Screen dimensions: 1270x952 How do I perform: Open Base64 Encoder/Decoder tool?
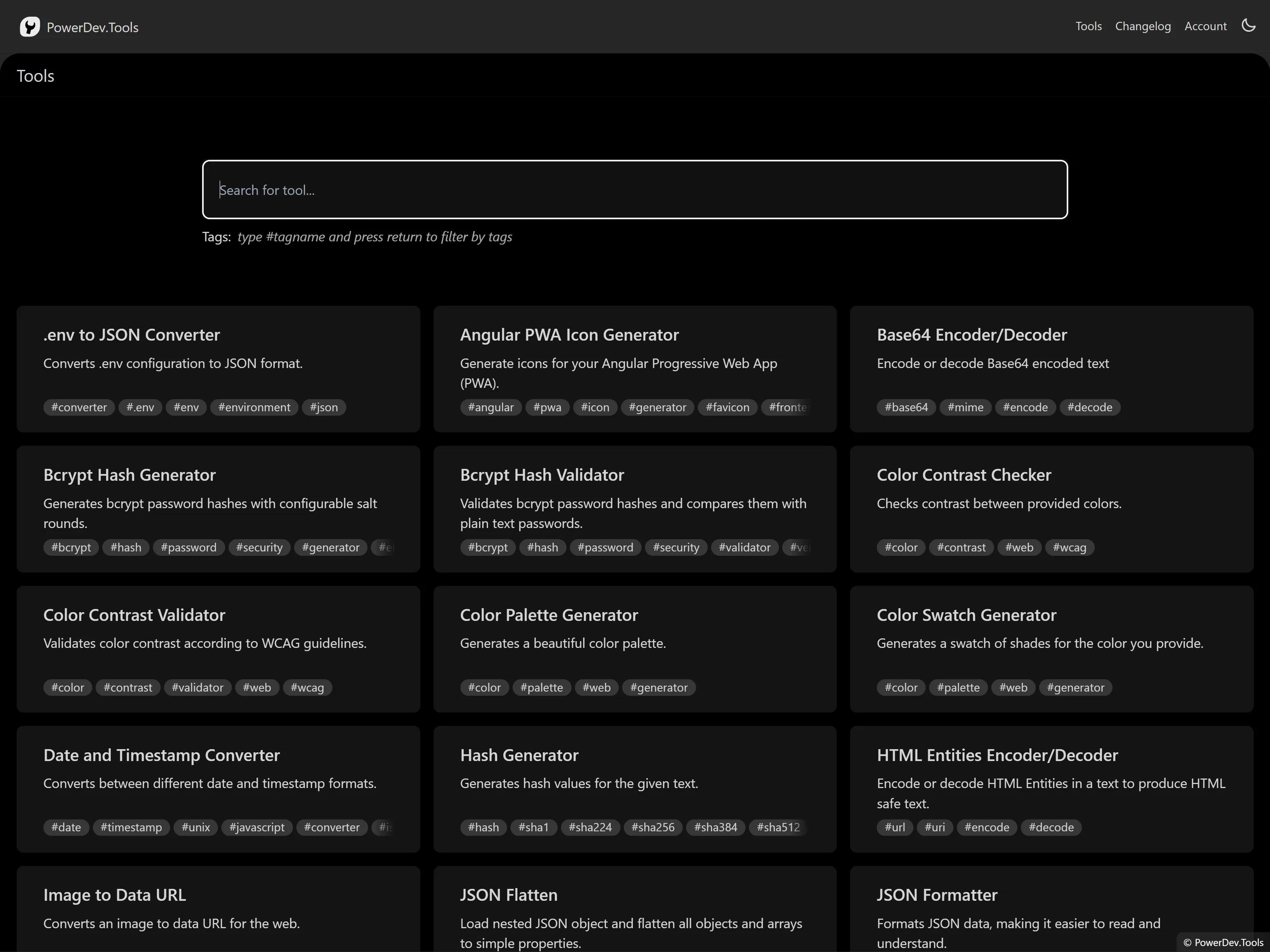[x=971, y=335]
